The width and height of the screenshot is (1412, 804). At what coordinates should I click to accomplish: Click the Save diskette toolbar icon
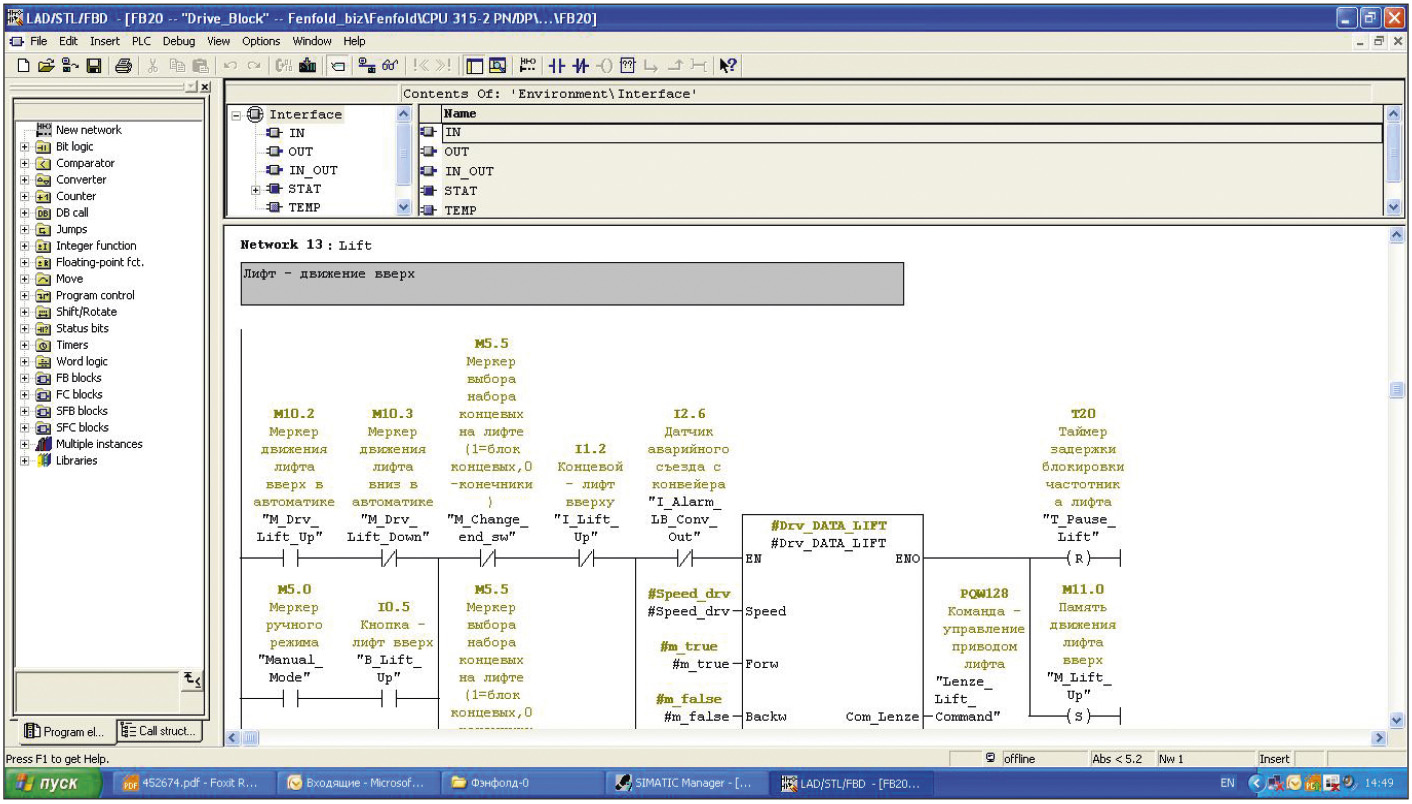[93, 66]
